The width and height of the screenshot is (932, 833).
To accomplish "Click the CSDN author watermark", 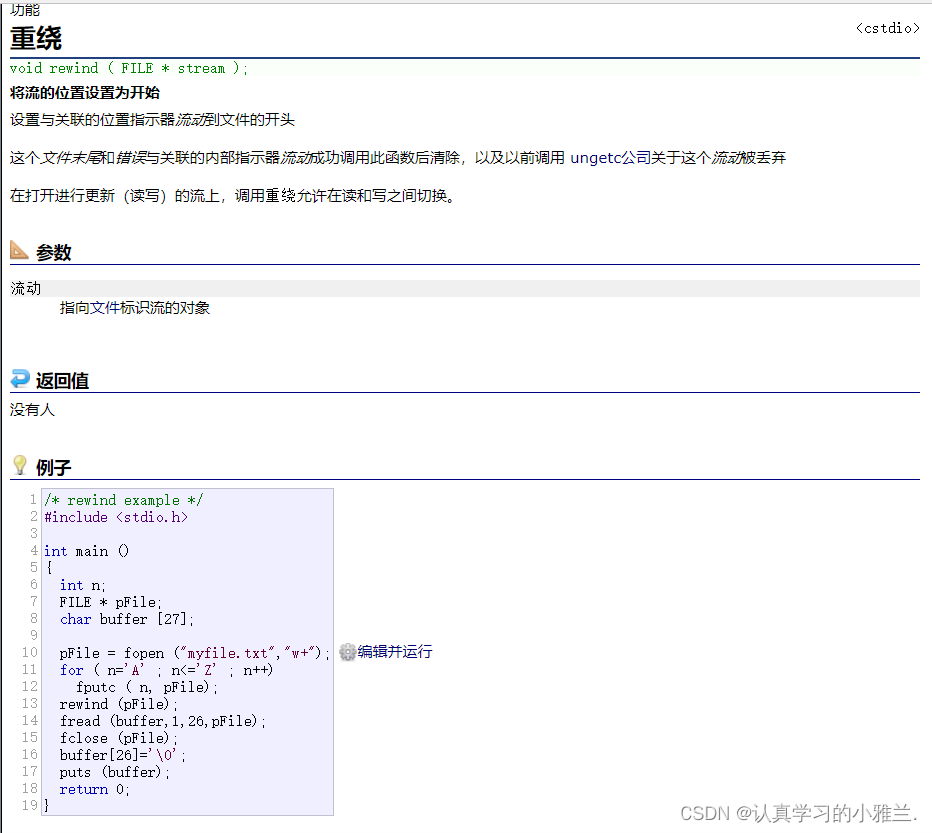I will coord(798,813).
